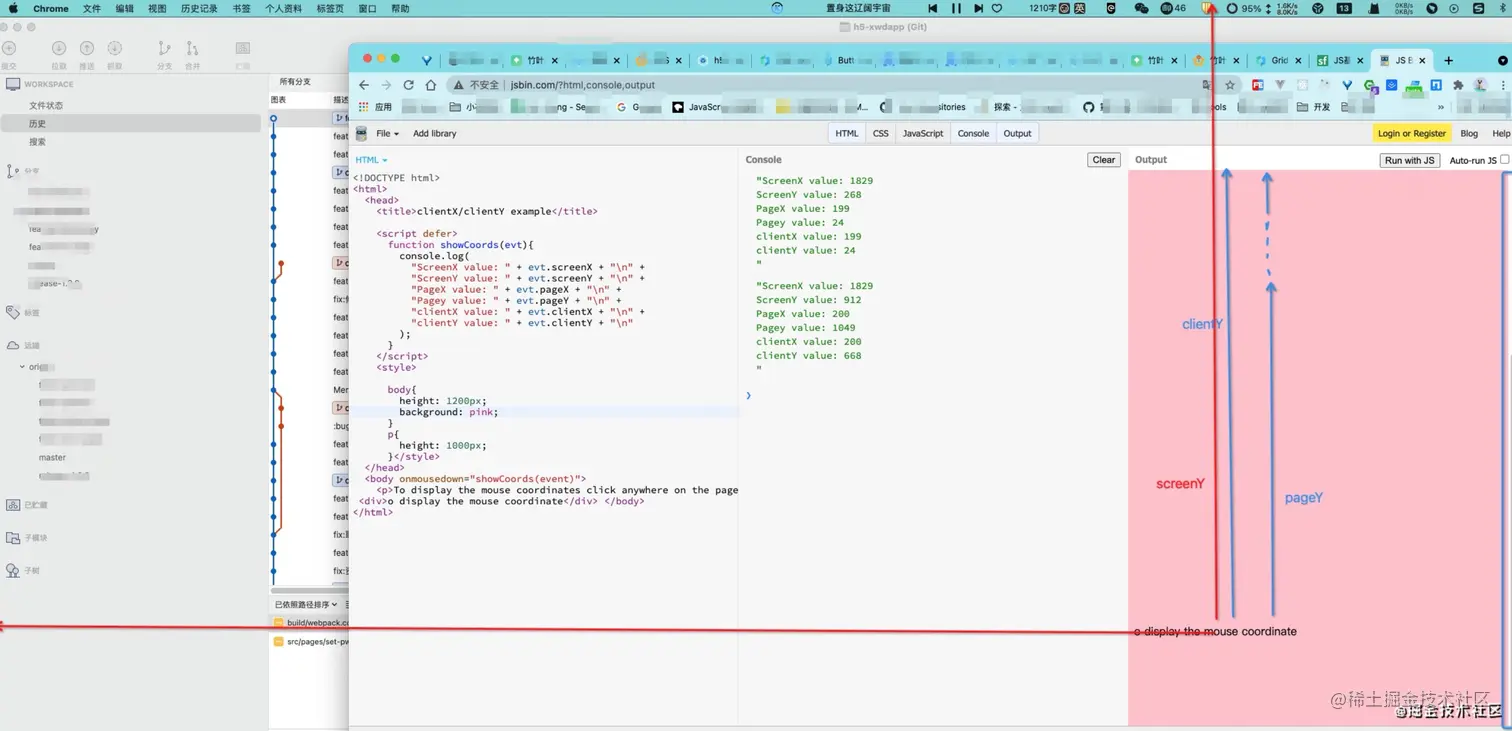Open the Chrome home page button
Screen dimensions: 1512x731
tap(431, 85)
